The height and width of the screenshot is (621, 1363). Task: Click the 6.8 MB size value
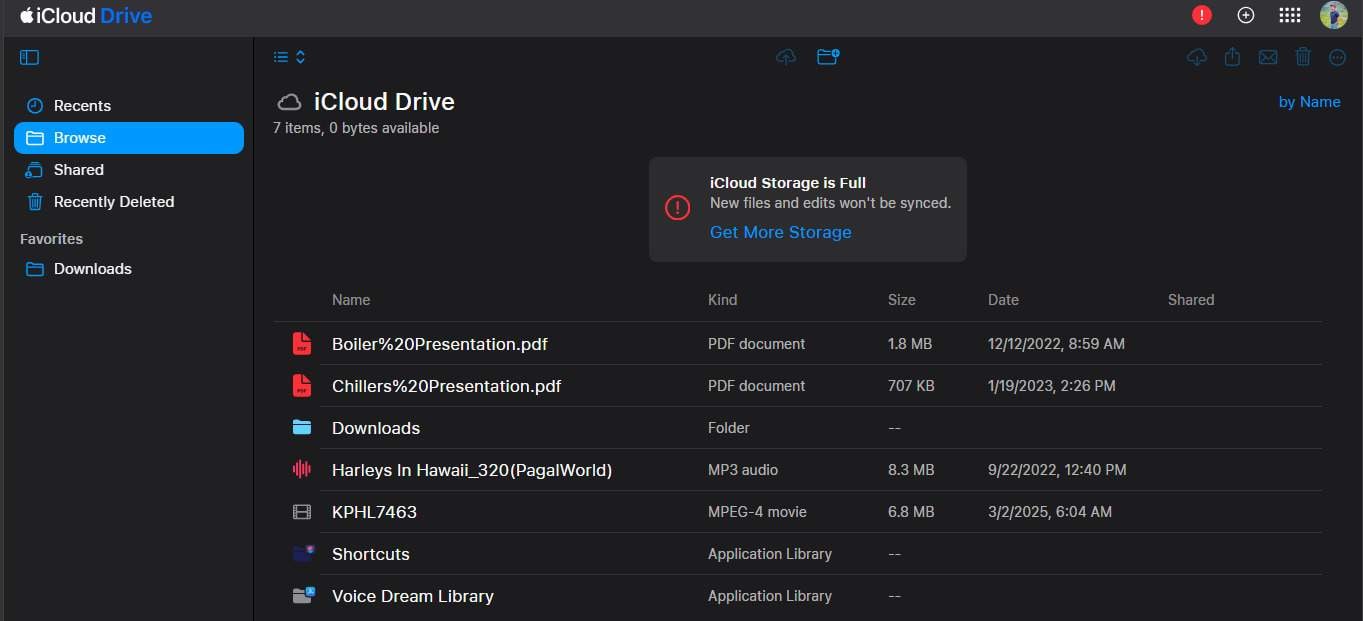911,512
